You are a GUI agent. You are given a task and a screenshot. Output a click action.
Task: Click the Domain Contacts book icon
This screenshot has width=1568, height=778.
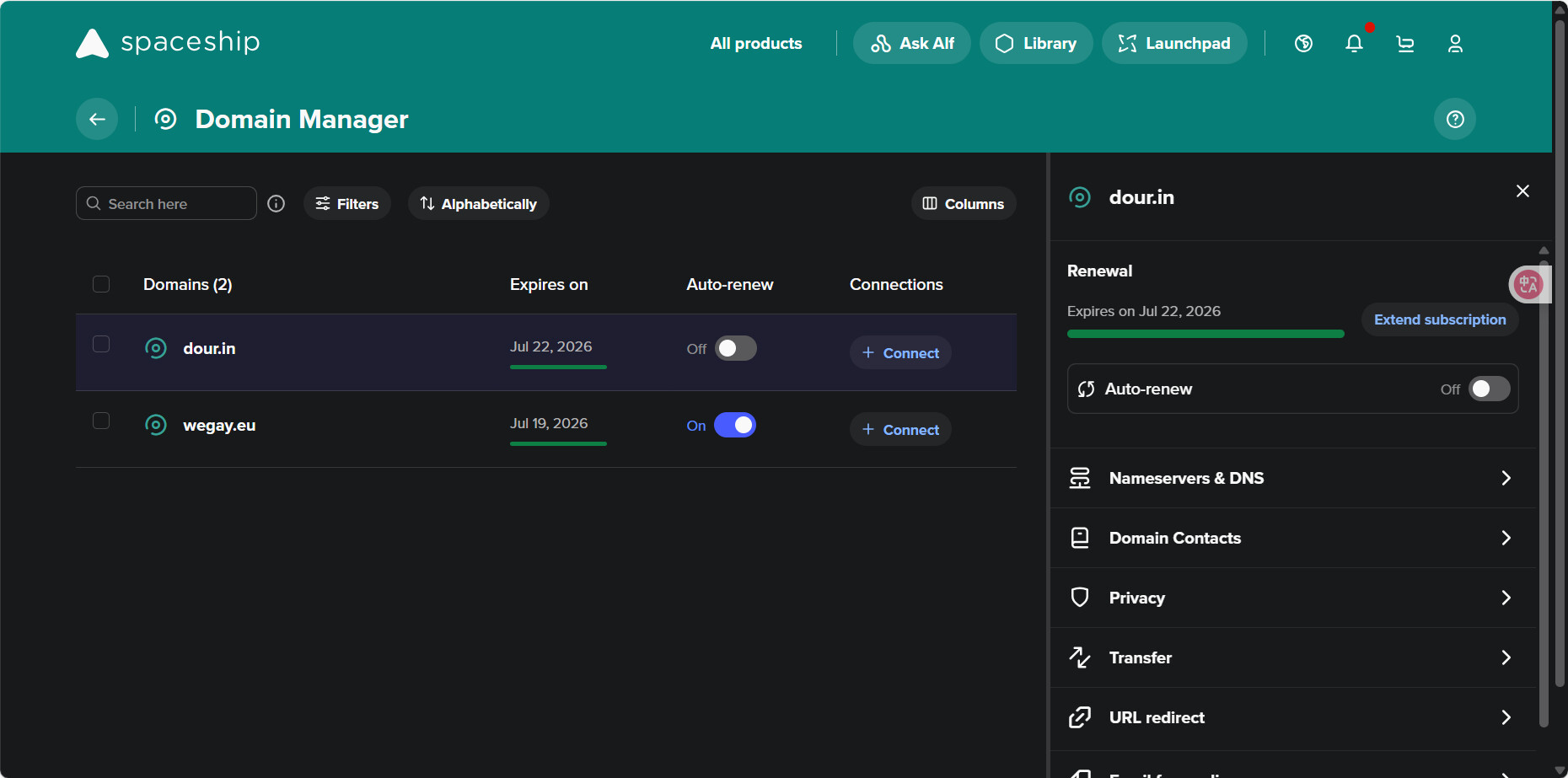1080,538
